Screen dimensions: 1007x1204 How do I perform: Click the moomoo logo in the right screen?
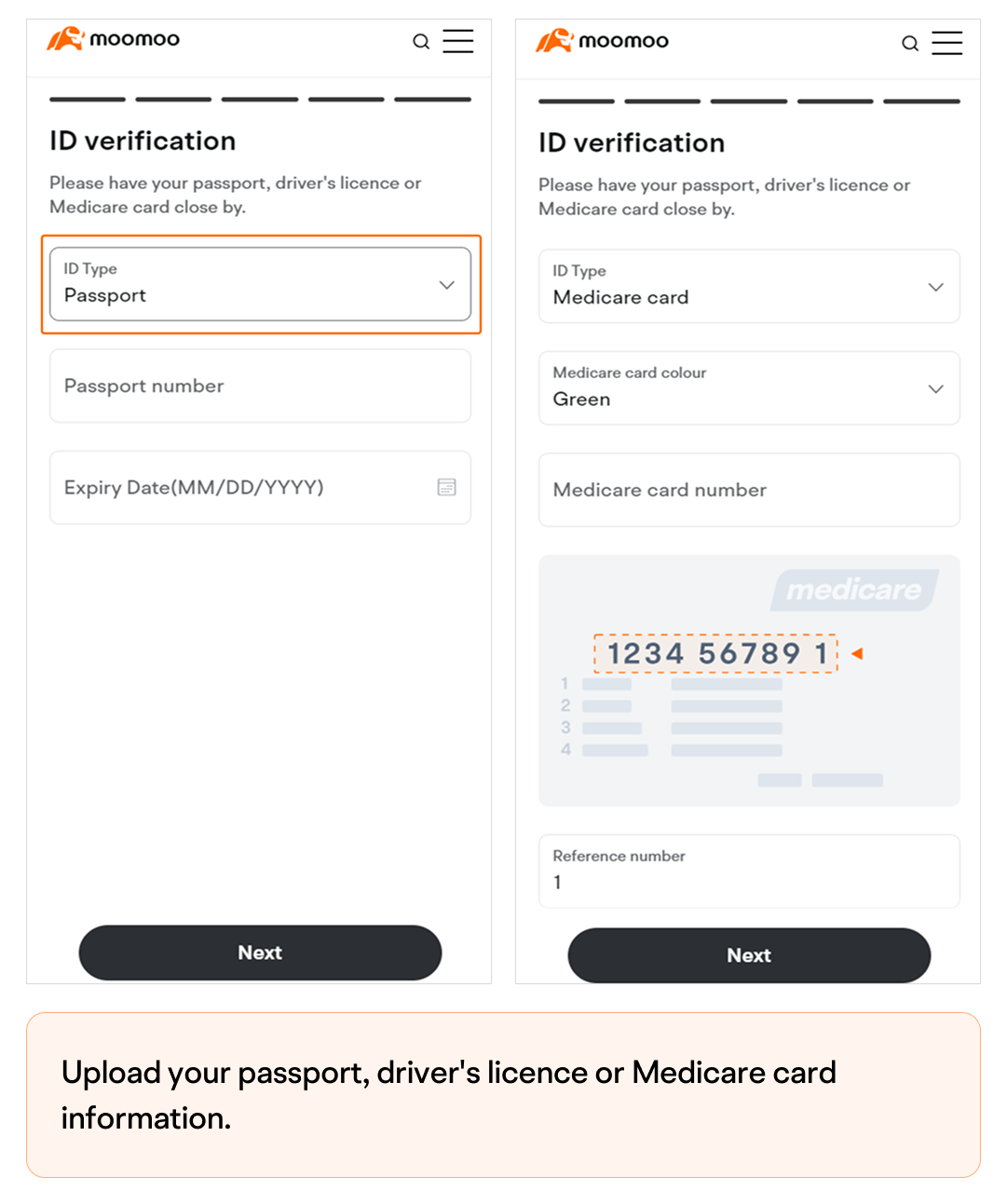pos(603,41)
